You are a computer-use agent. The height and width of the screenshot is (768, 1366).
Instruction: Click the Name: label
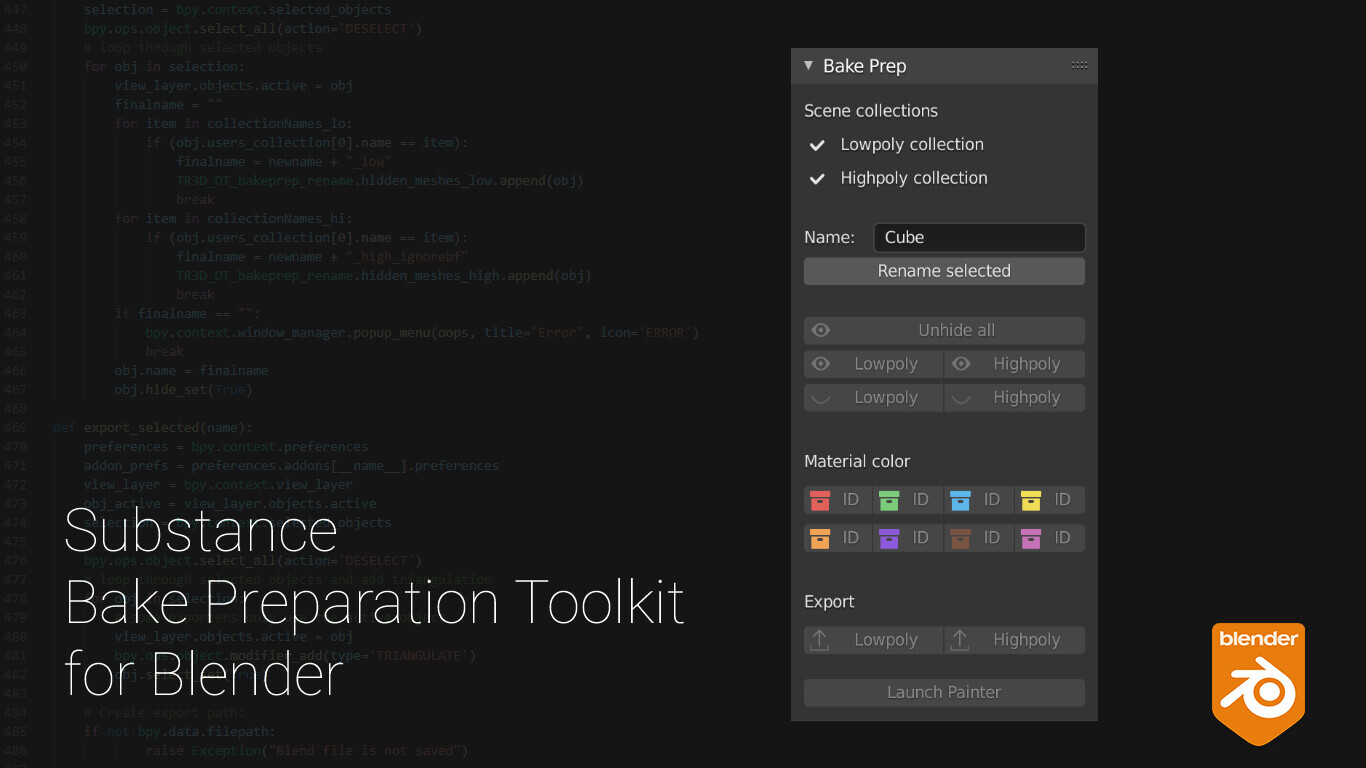[829, 238]
